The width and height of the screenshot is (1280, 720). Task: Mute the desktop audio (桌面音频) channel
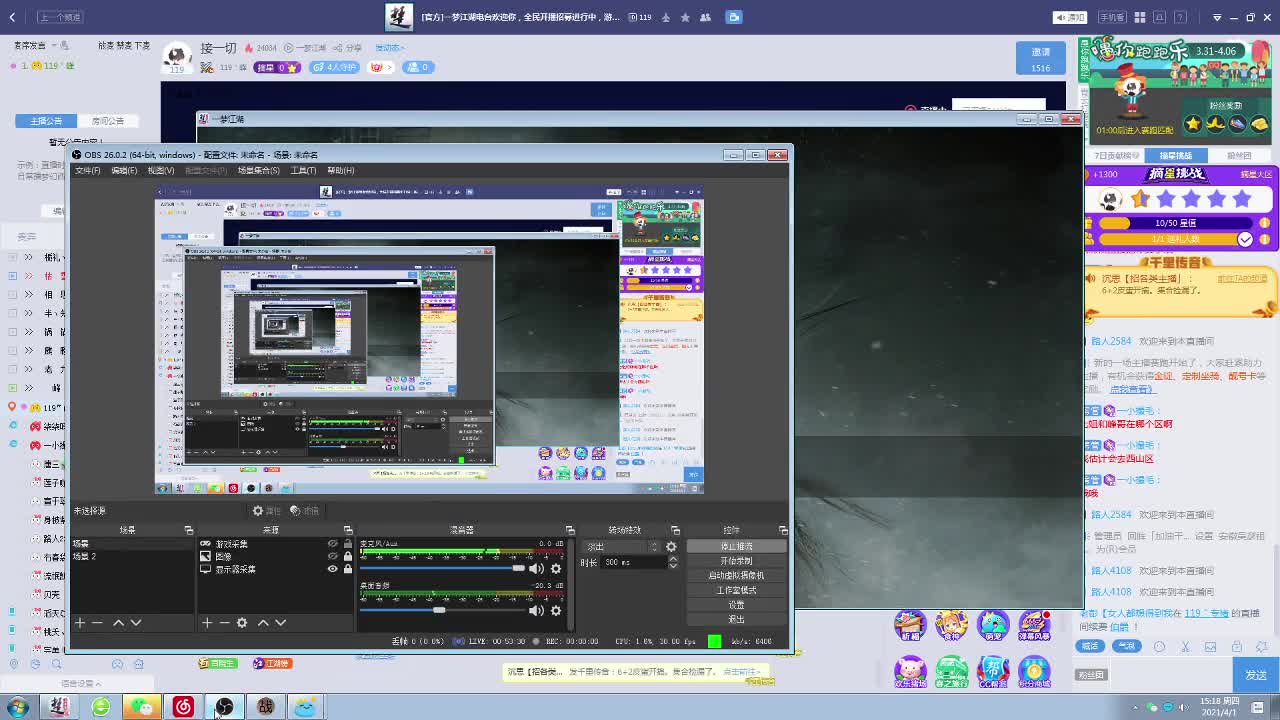tap(537, 610)
